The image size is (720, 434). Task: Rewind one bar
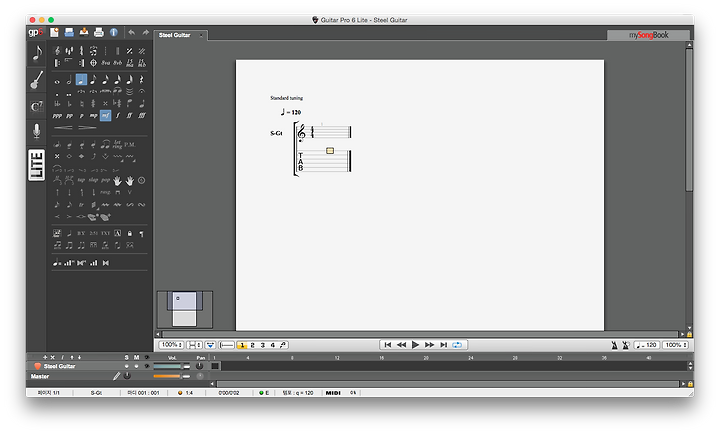tap(401, 345)
